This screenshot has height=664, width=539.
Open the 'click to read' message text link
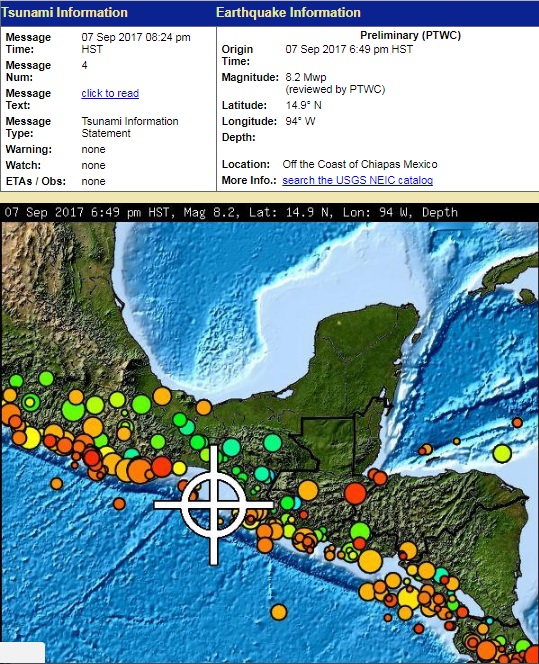click(110, 93)
